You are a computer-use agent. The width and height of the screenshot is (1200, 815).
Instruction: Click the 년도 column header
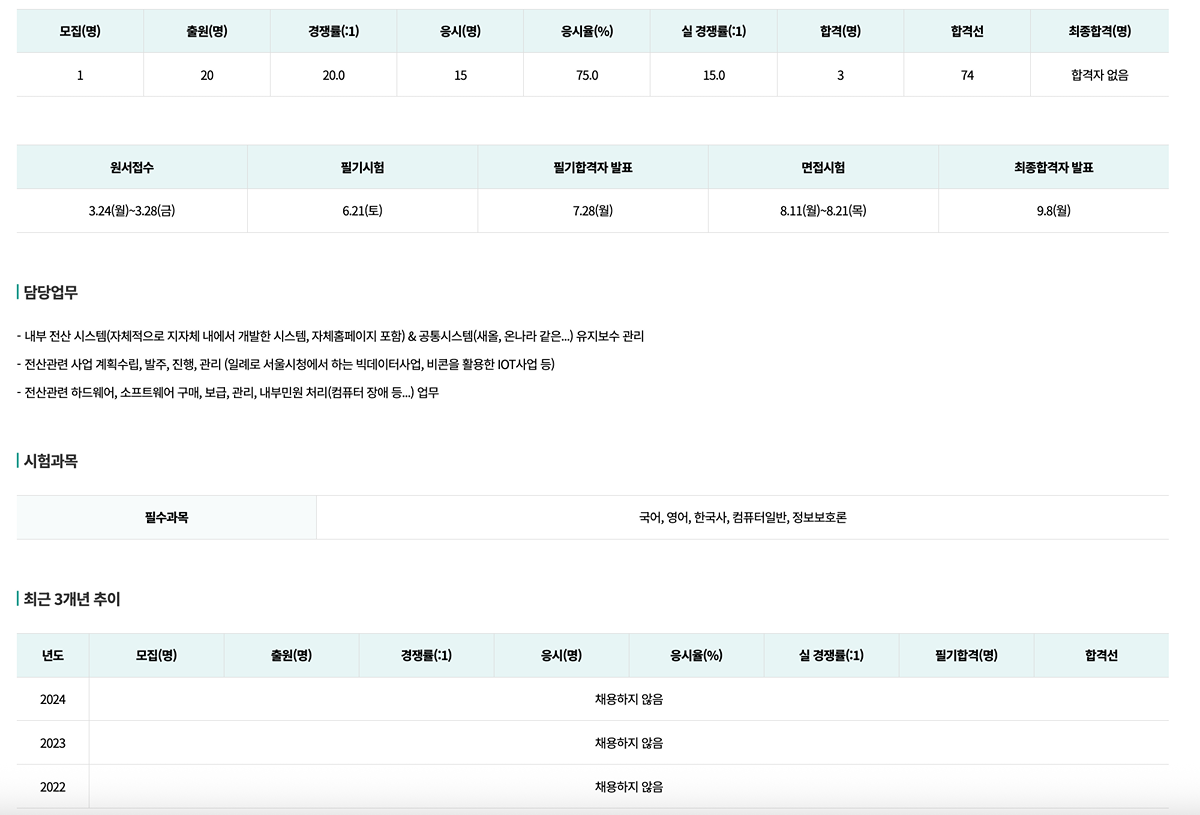53,655
